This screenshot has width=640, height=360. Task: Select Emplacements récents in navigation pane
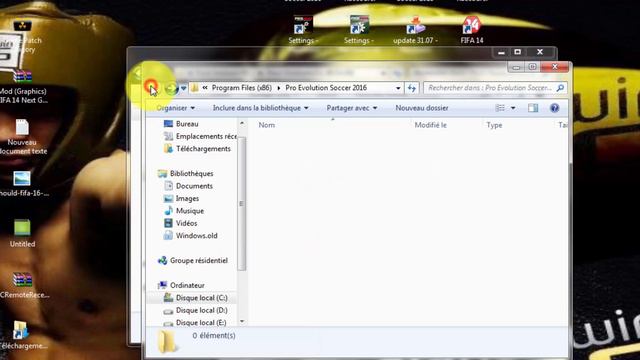(x=200, y=136)
